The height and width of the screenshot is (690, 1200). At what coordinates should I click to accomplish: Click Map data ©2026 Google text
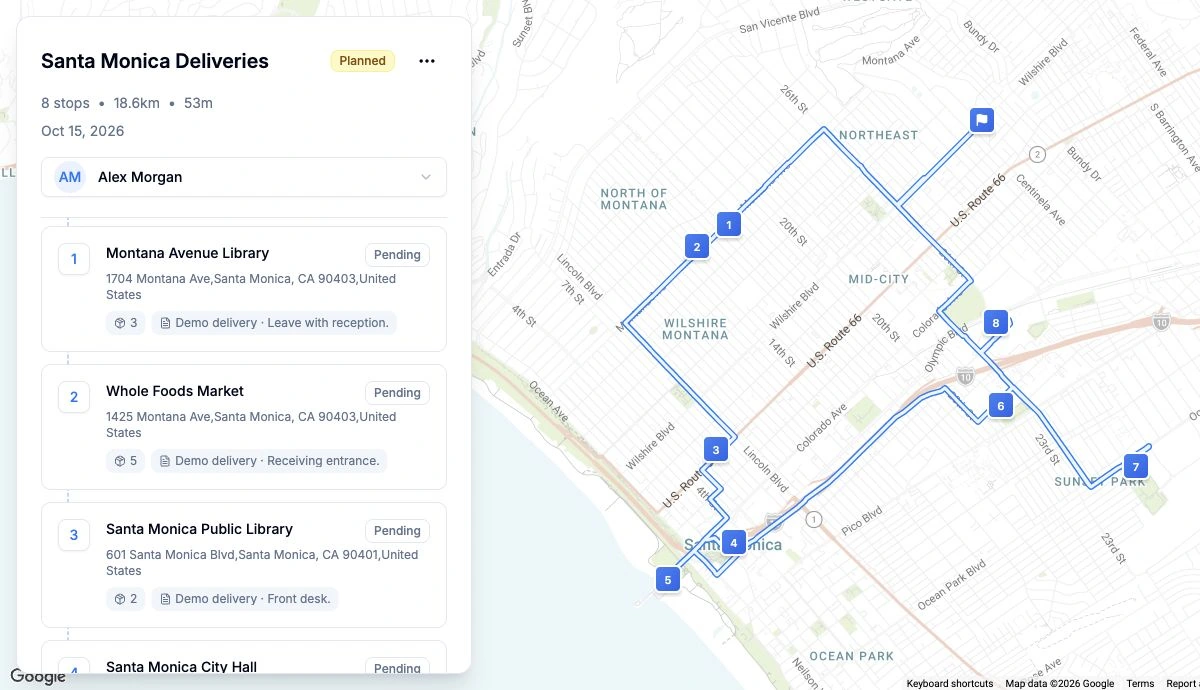click(1060, 684)
